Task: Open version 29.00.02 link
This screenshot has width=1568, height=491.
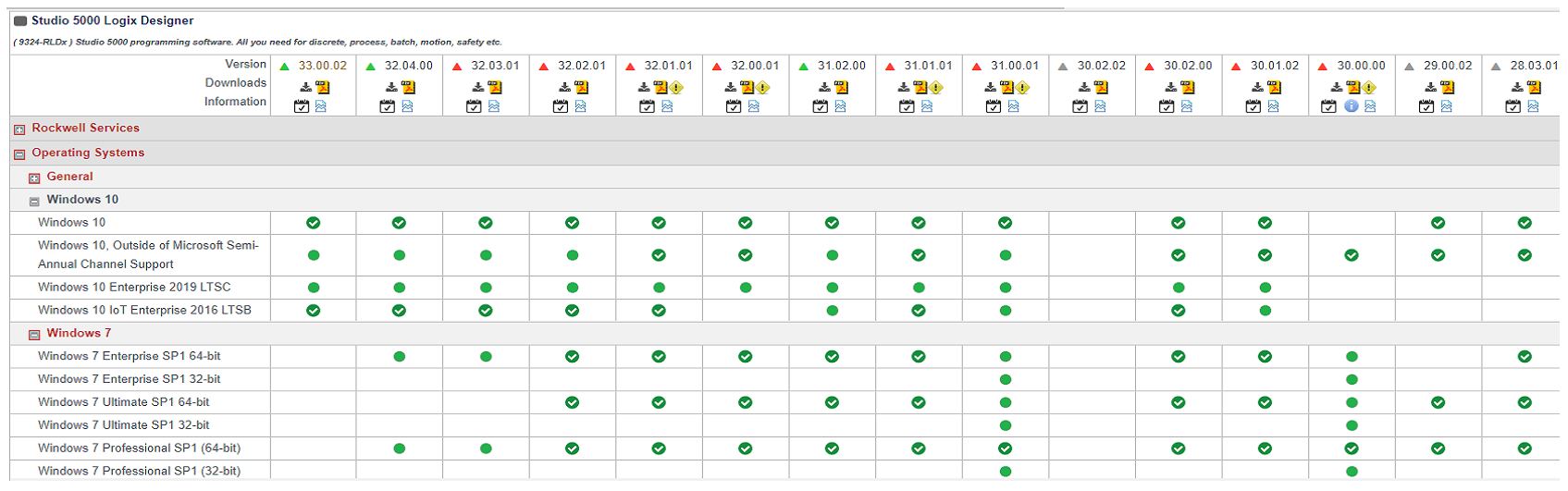Action: [1448, 66]
